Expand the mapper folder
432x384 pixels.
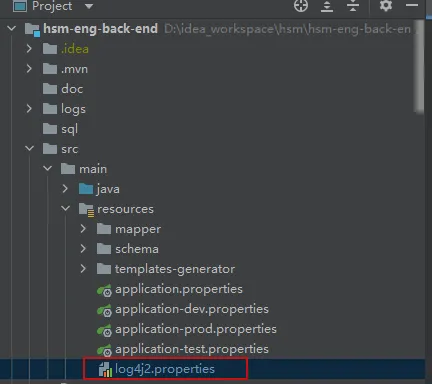point(83,229)
